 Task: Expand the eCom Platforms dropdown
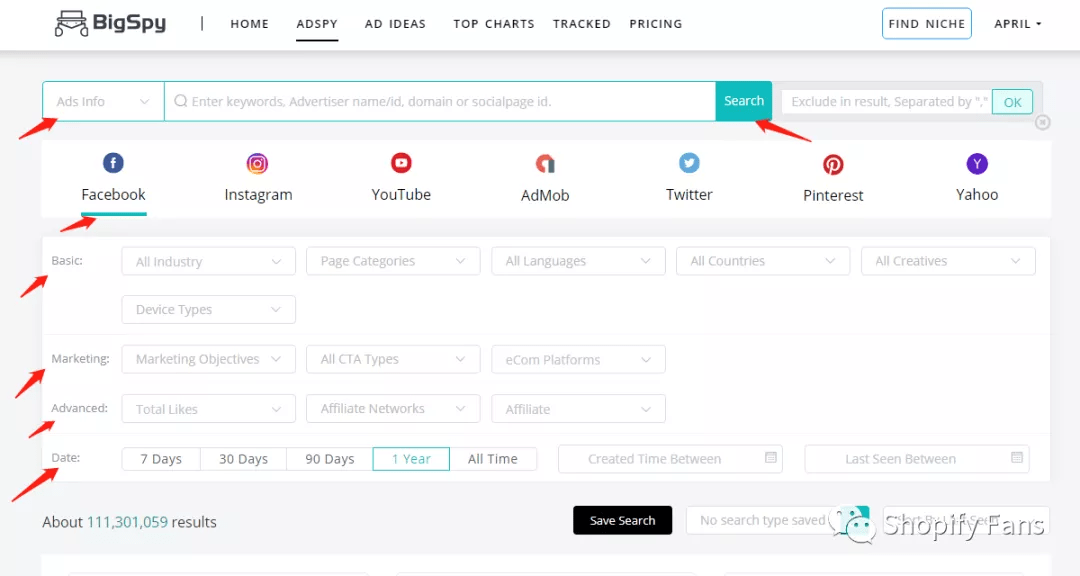(x=579, y=359)
